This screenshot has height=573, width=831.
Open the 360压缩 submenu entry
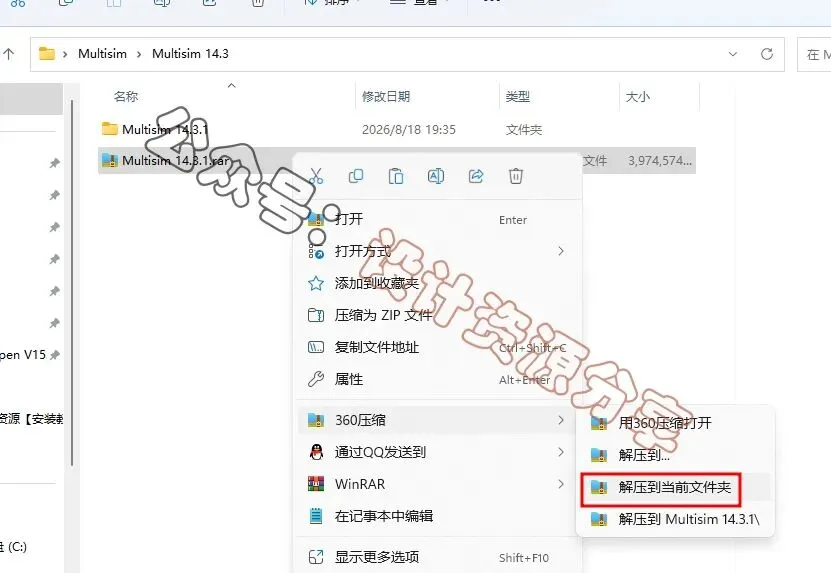(437, 420)
